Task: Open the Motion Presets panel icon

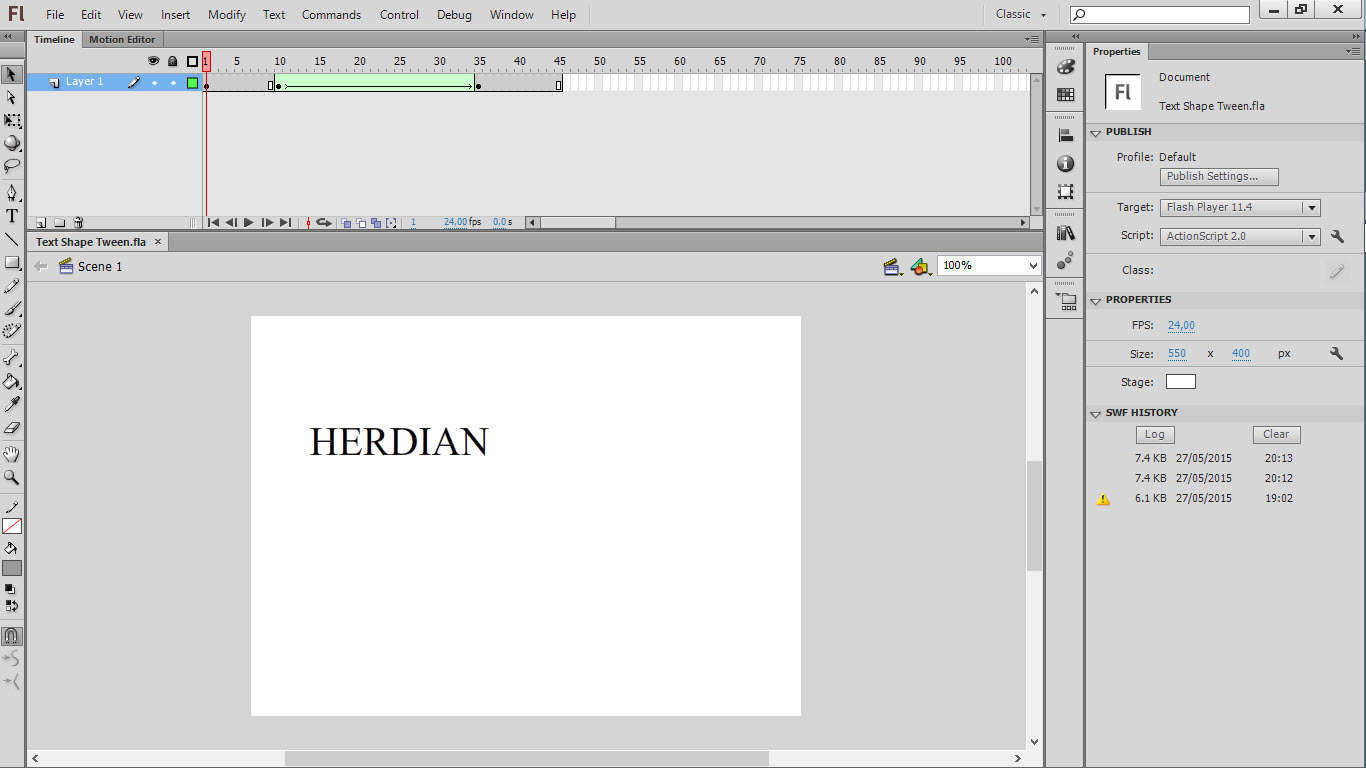Action: click(1065, 260)
